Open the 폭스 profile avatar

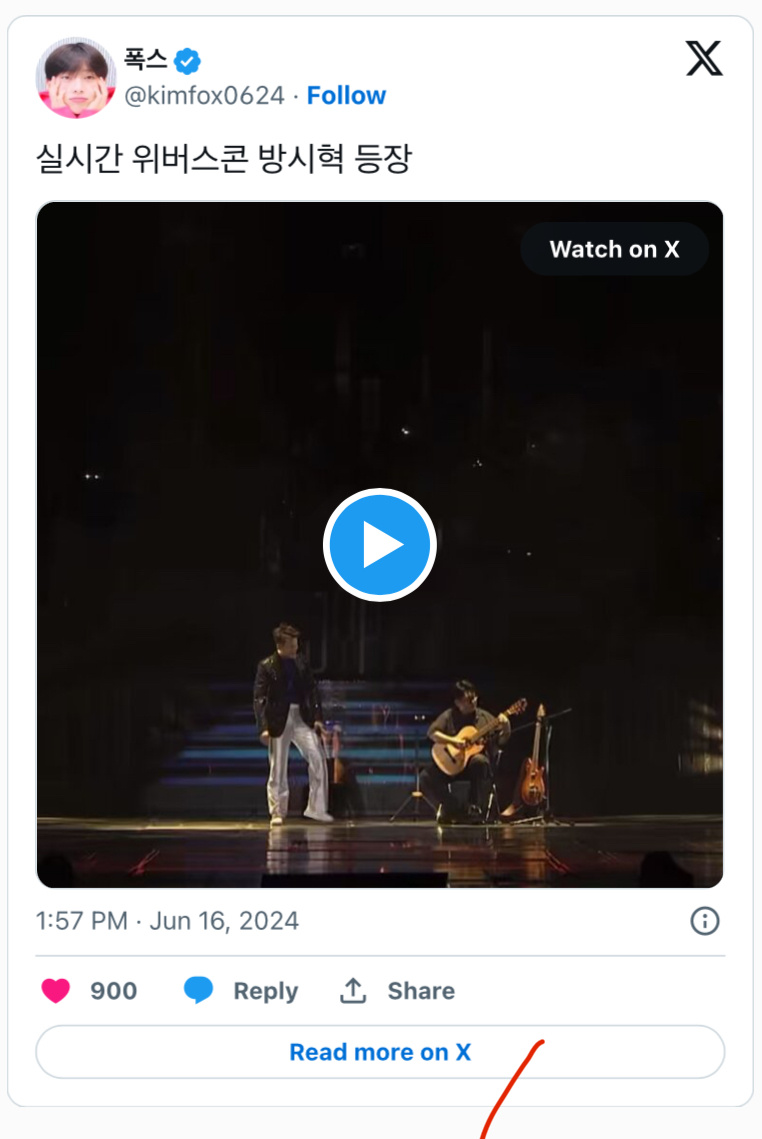(x=76, y=78)
